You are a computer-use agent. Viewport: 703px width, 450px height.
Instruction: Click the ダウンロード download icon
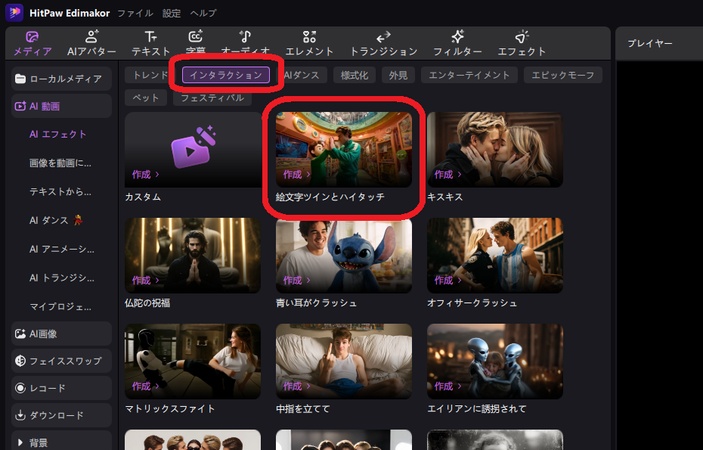coord(20,415)
